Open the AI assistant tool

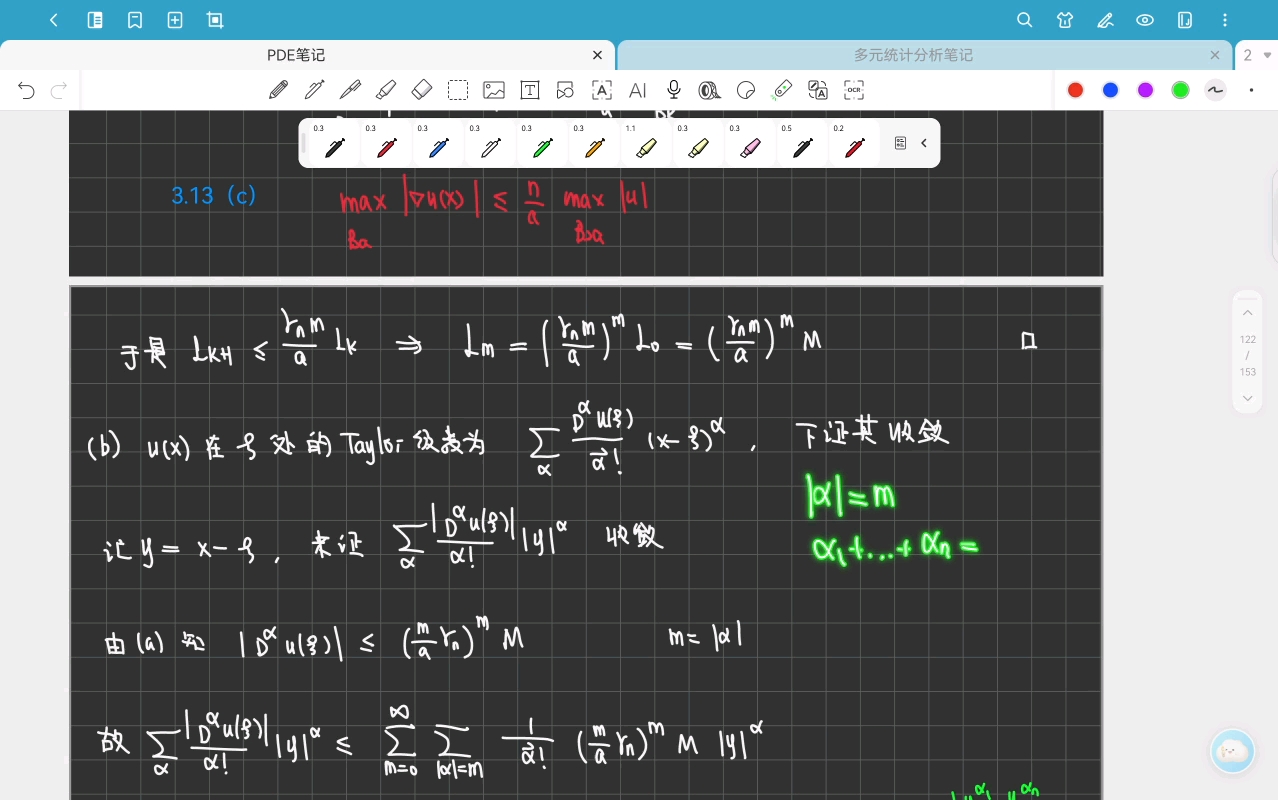pos(638,90)
